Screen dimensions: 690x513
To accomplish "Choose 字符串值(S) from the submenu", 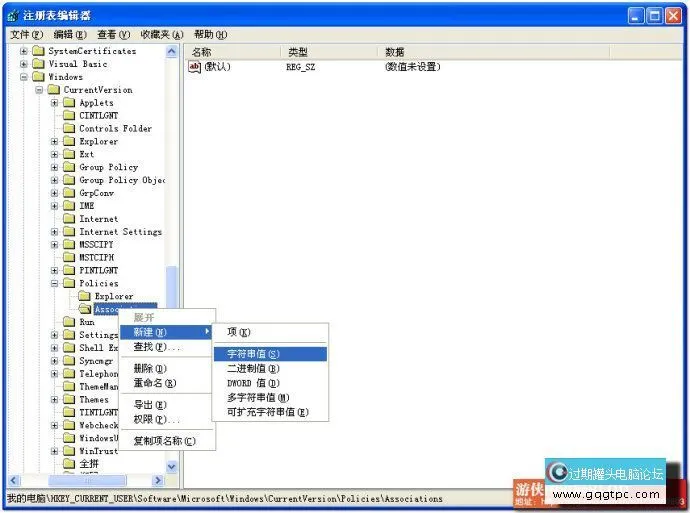I will click(253, 354).
